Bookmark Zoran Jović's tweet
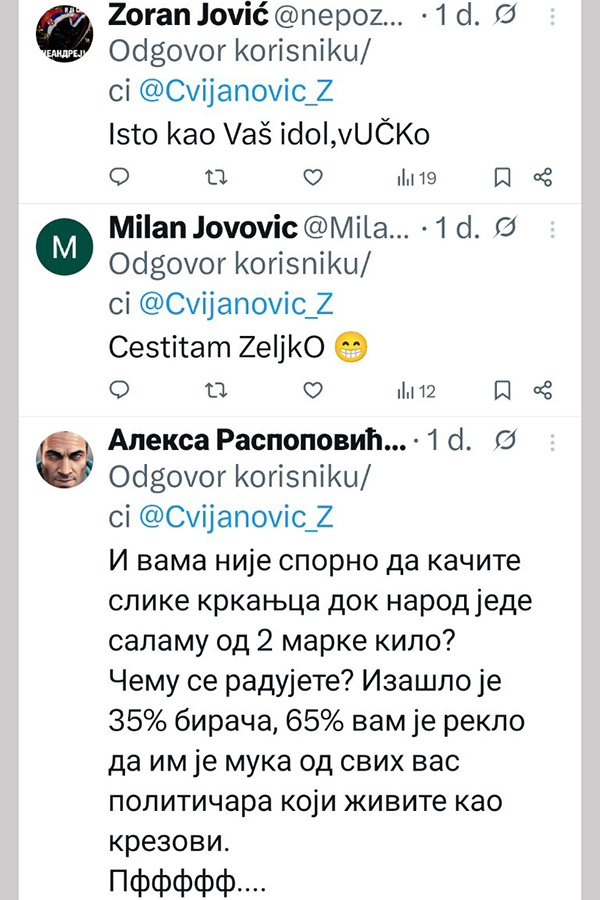 [x=503, y=178]
